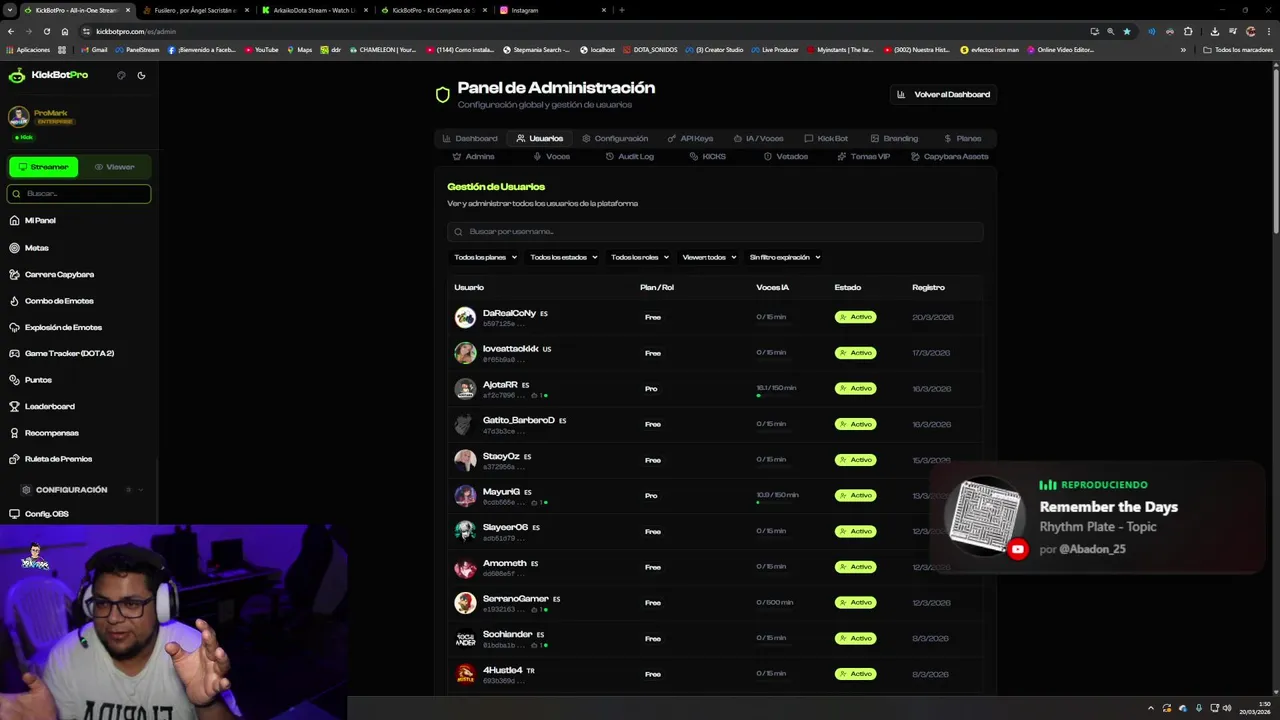Open Carrera Capybara in sidebar
This screenshot has width=1280, height=720.
click(x=59, y=274)
